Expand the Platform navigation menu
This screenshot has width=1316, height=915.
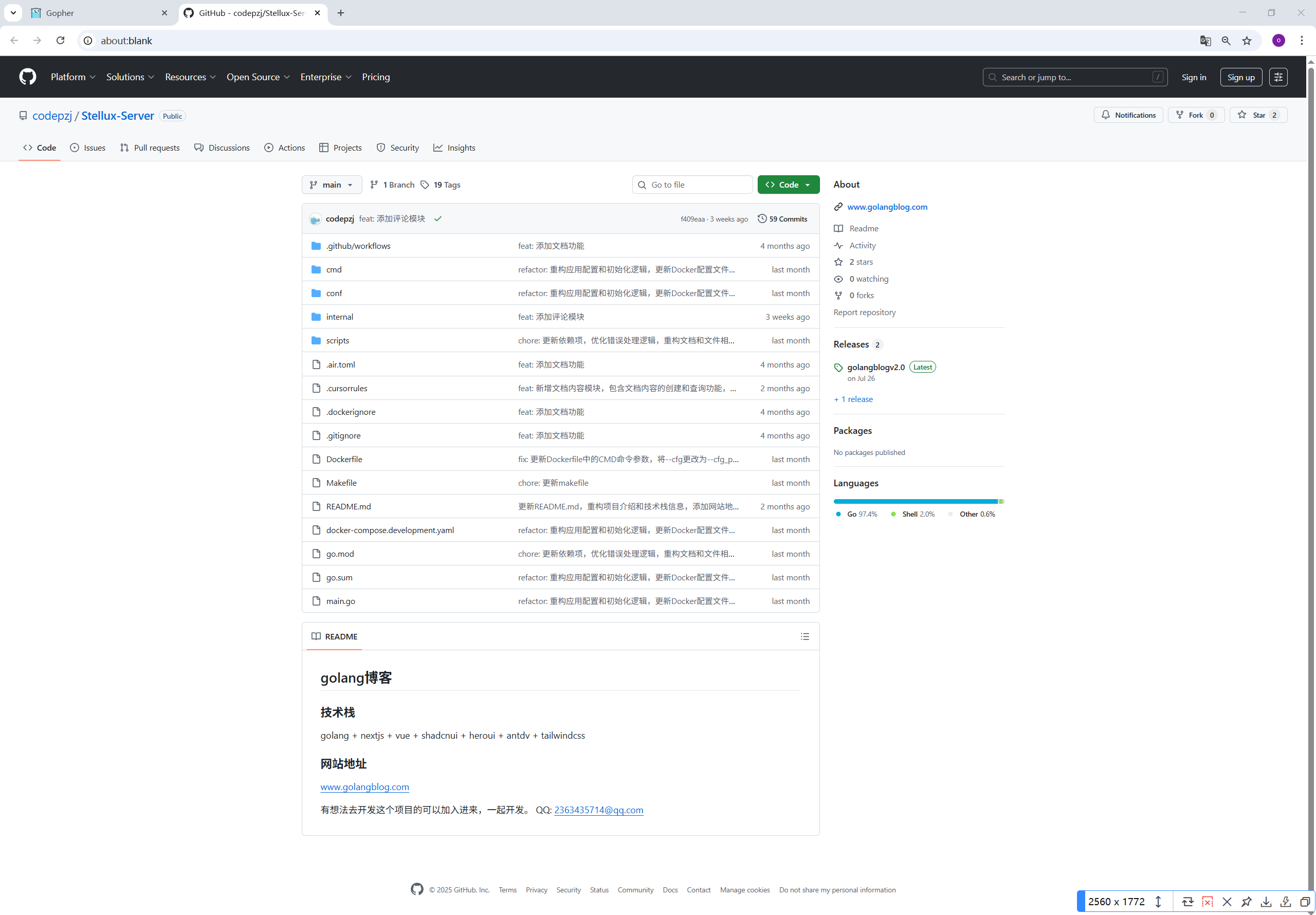(x=73, y=77)
